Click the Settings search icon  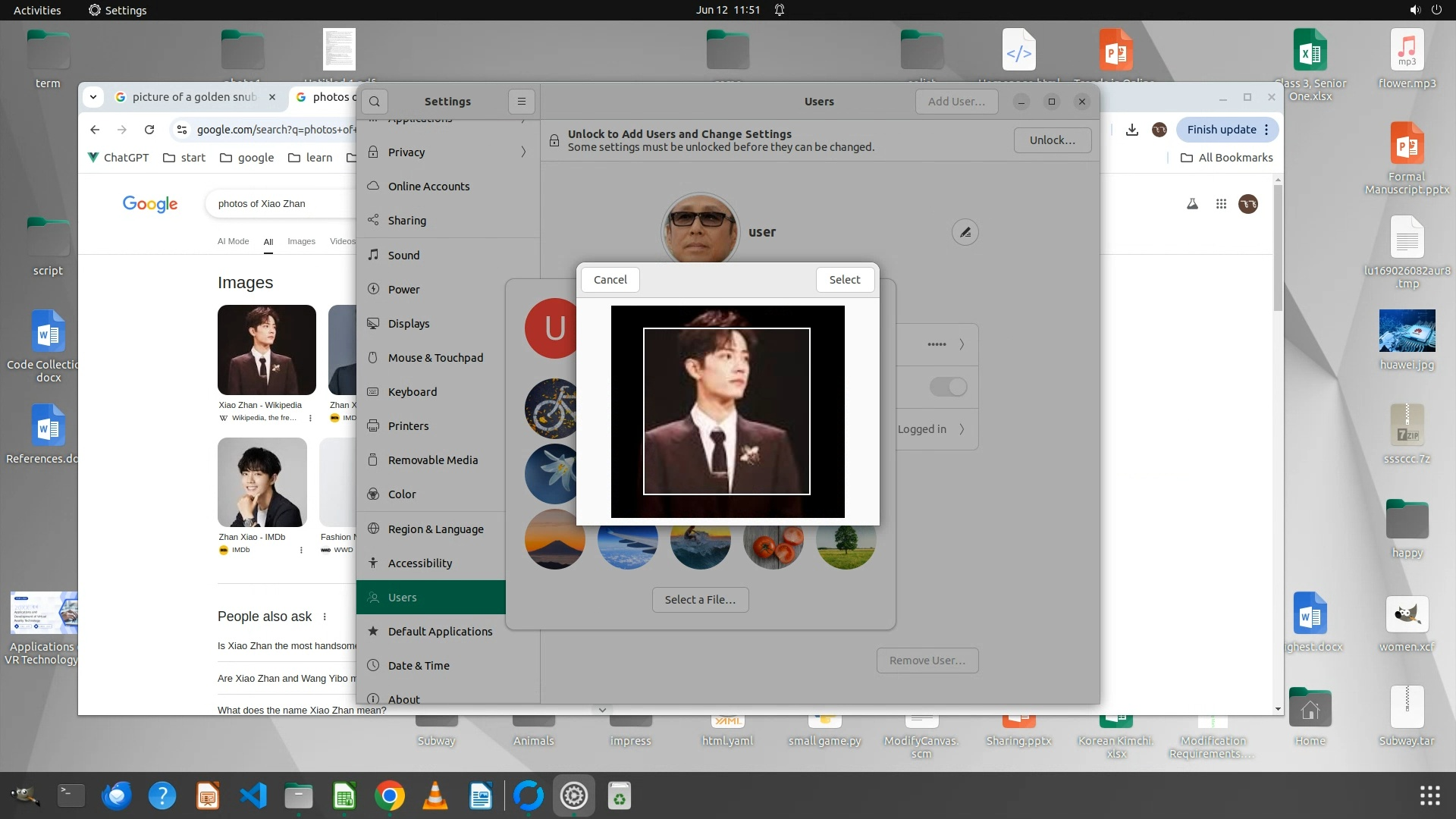coord(375,102)
